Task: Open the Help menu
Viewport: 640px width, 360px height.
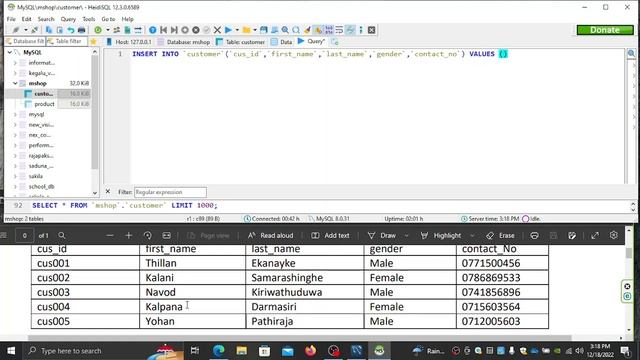Action: point(127,19)
